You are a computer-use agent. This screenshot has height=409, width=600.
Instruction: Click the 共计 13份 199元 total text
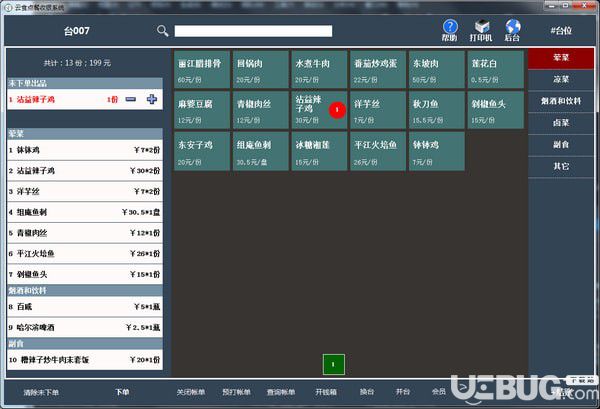point(77,63)
